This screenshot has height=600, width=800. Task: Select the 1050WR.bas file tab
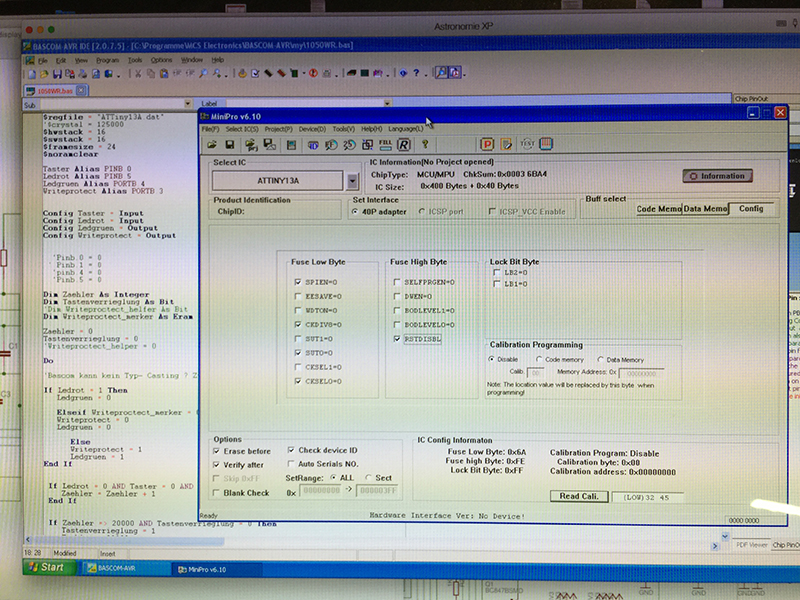coord(56,91)
